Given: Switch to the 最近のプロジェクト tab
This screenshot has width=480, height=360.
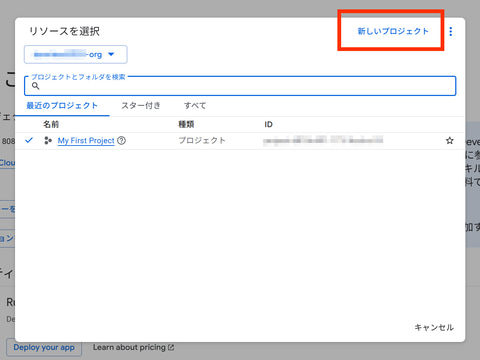Looking at the screenshot, I should pos(62,106).
